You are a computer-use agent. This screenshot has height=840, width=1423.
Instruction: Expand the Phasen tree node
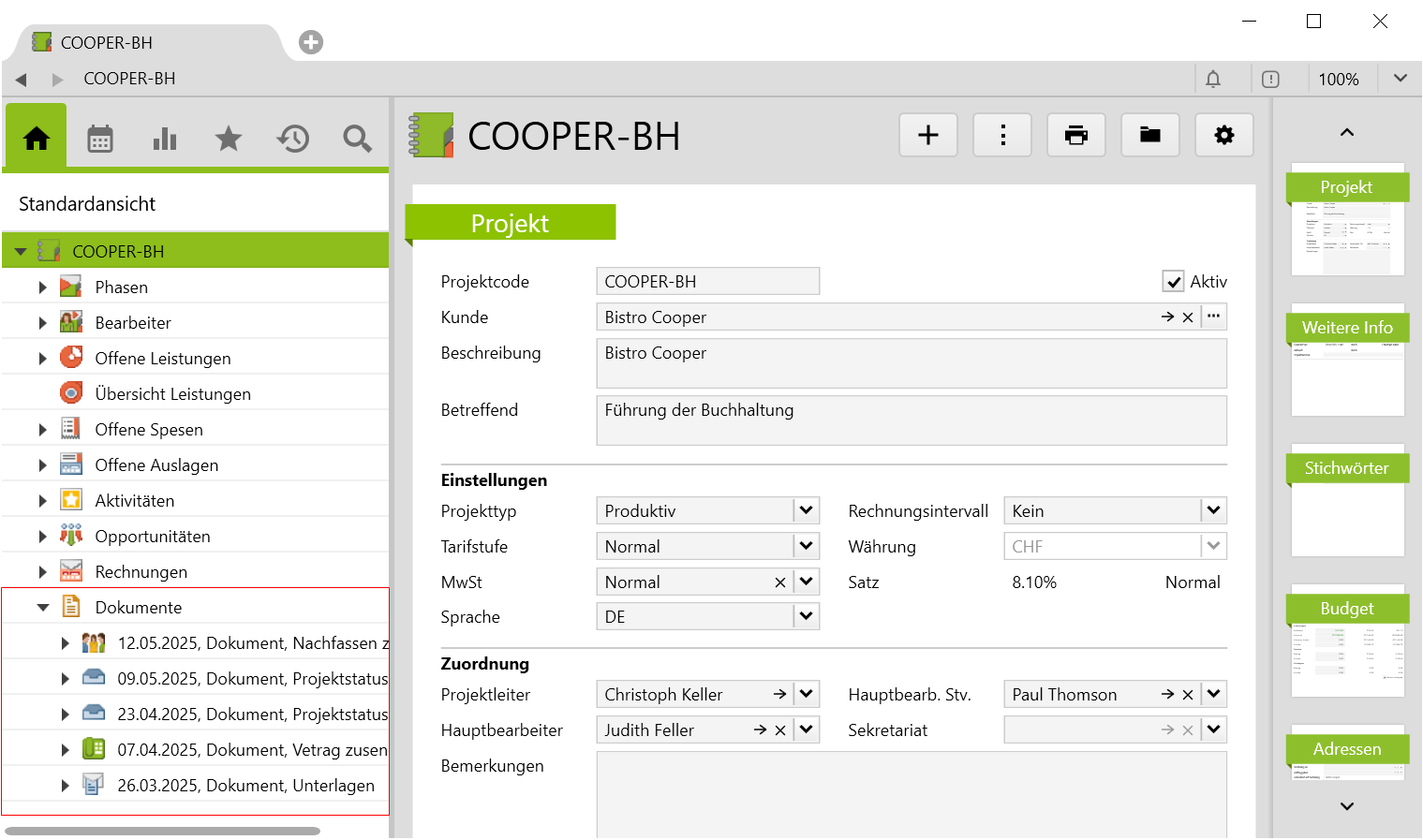[42, 287]
